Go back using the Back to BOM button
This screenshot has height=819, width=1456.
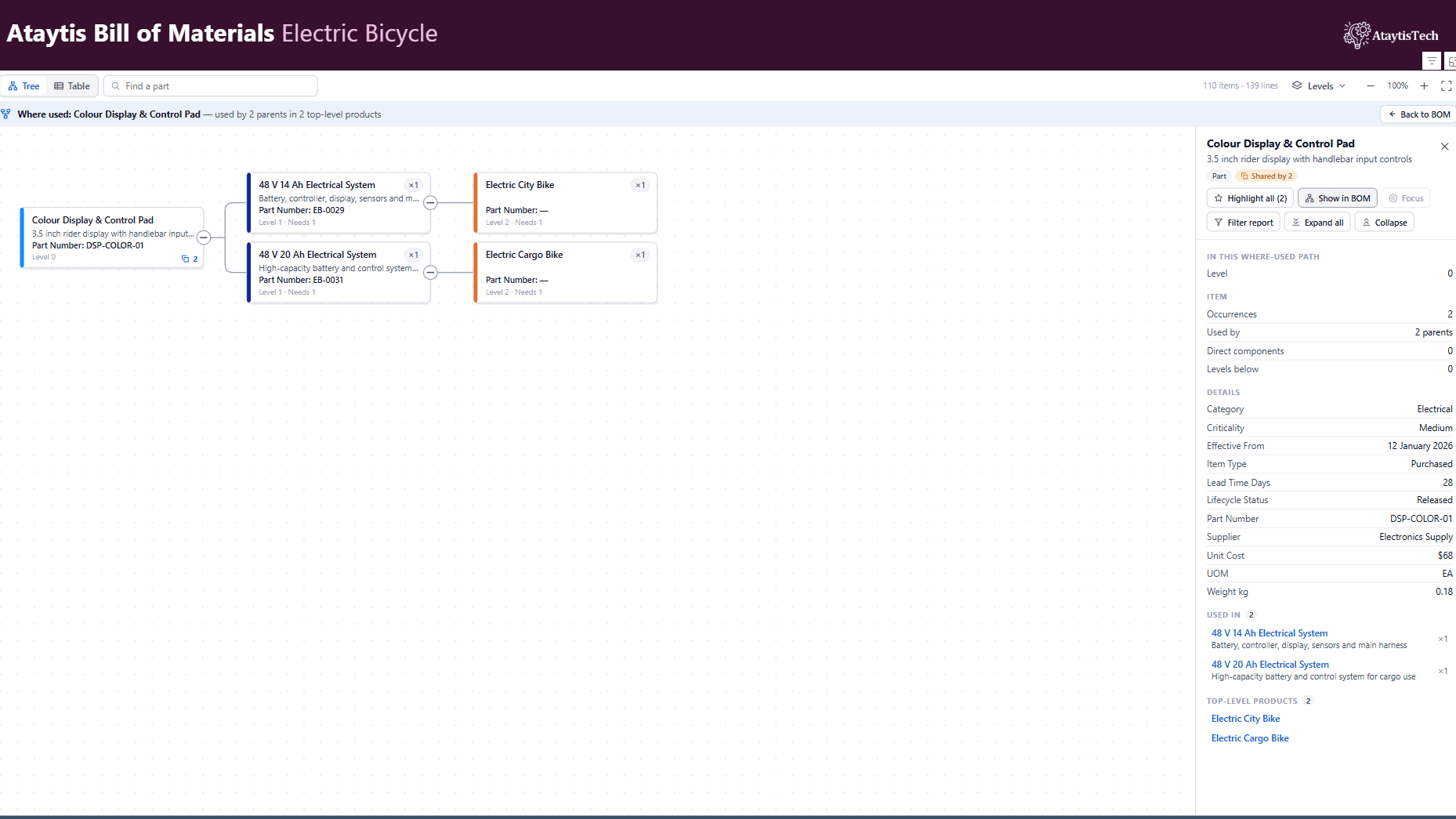pyautogui.click(x=1418, y=114)
